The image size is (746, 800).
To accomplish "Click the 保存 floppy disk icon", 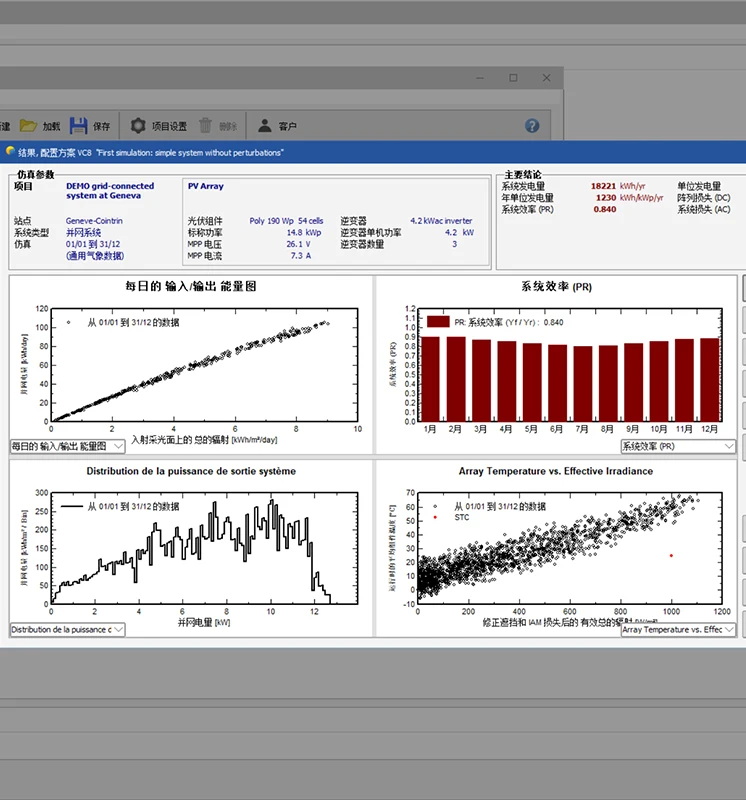I will [78, 126].
